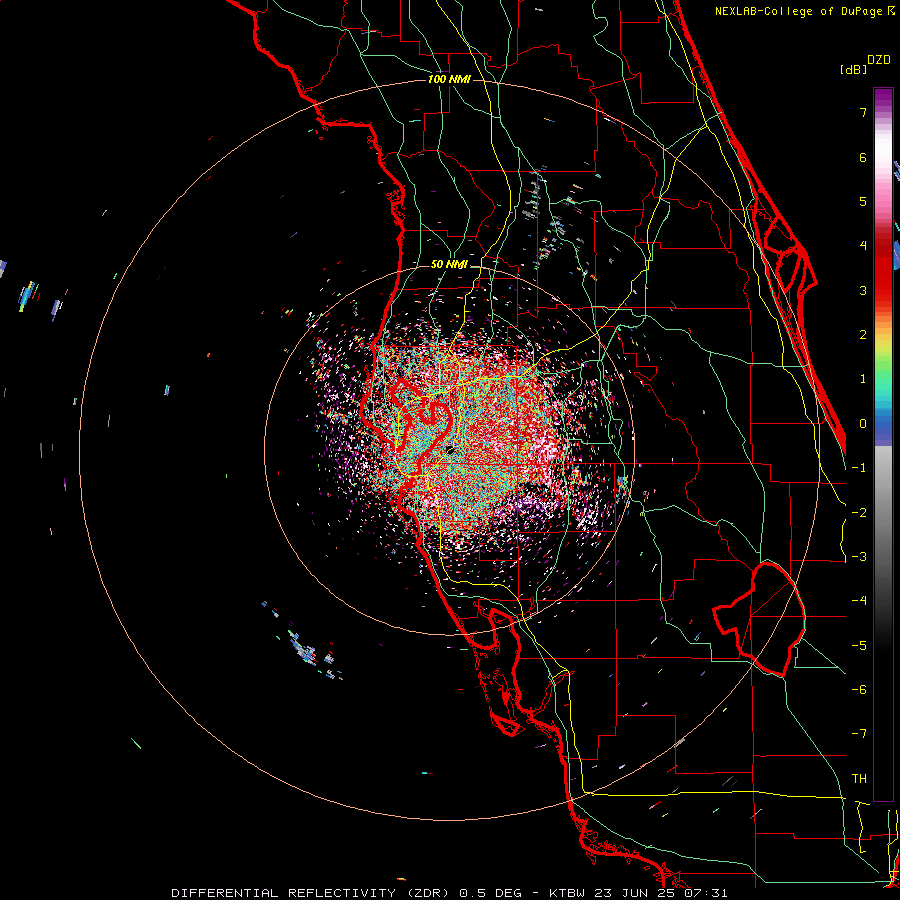This screenshot has width=900, height=900.
Task: Select the 6 dB scale value
Action: pyautogui.click(x=863, y=157)
